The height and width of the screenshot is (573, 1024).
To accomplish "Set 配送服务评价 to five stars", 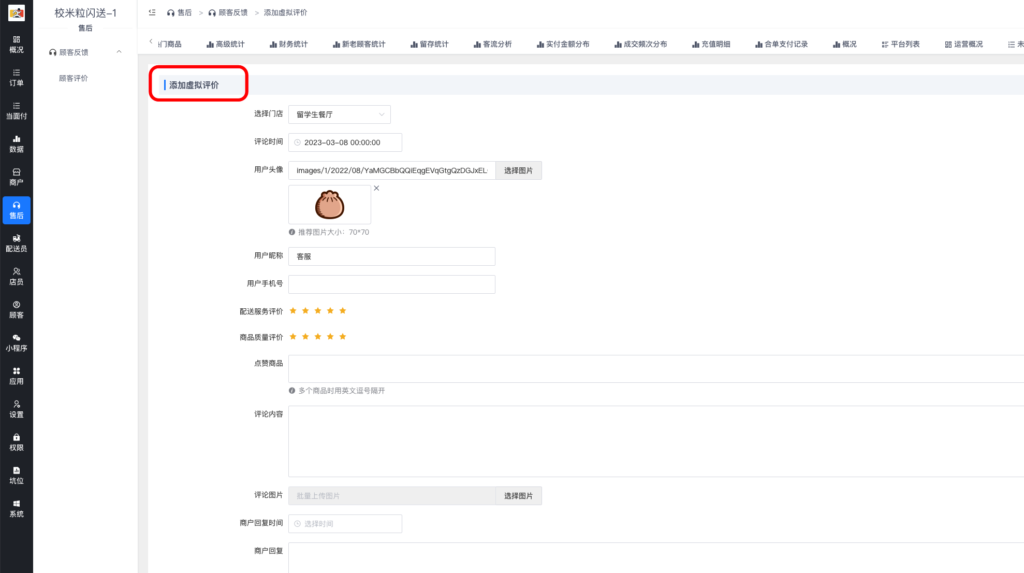I will coord(343,311).
